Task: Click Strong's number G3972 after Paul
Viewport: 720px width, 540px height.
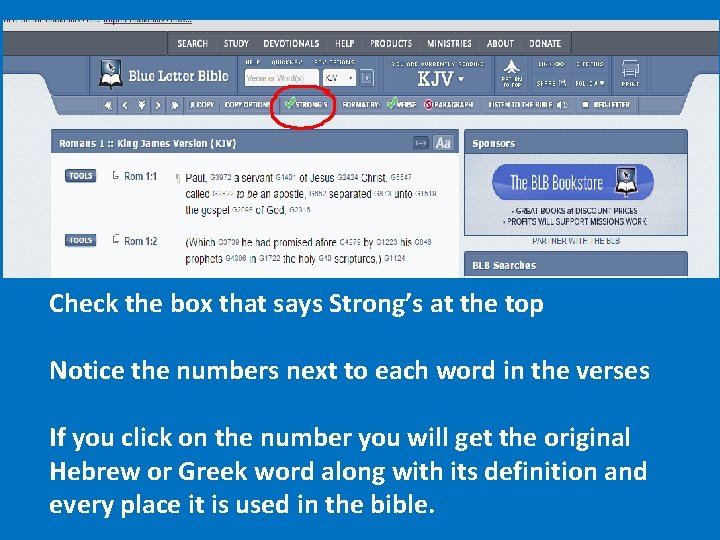Action: click(x=220, y=176)
